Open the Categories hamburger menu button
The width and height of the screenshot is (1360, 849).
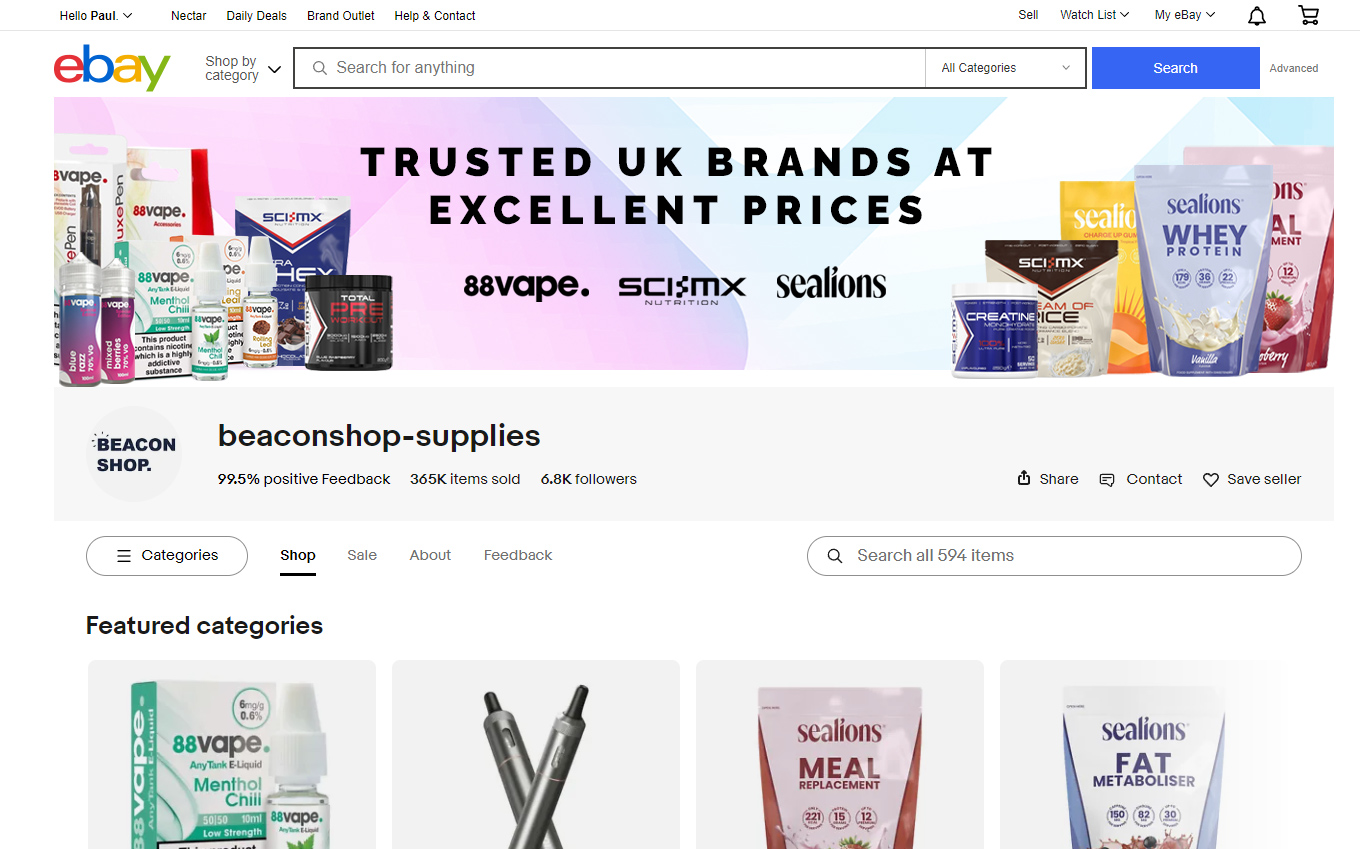[167, 556]
